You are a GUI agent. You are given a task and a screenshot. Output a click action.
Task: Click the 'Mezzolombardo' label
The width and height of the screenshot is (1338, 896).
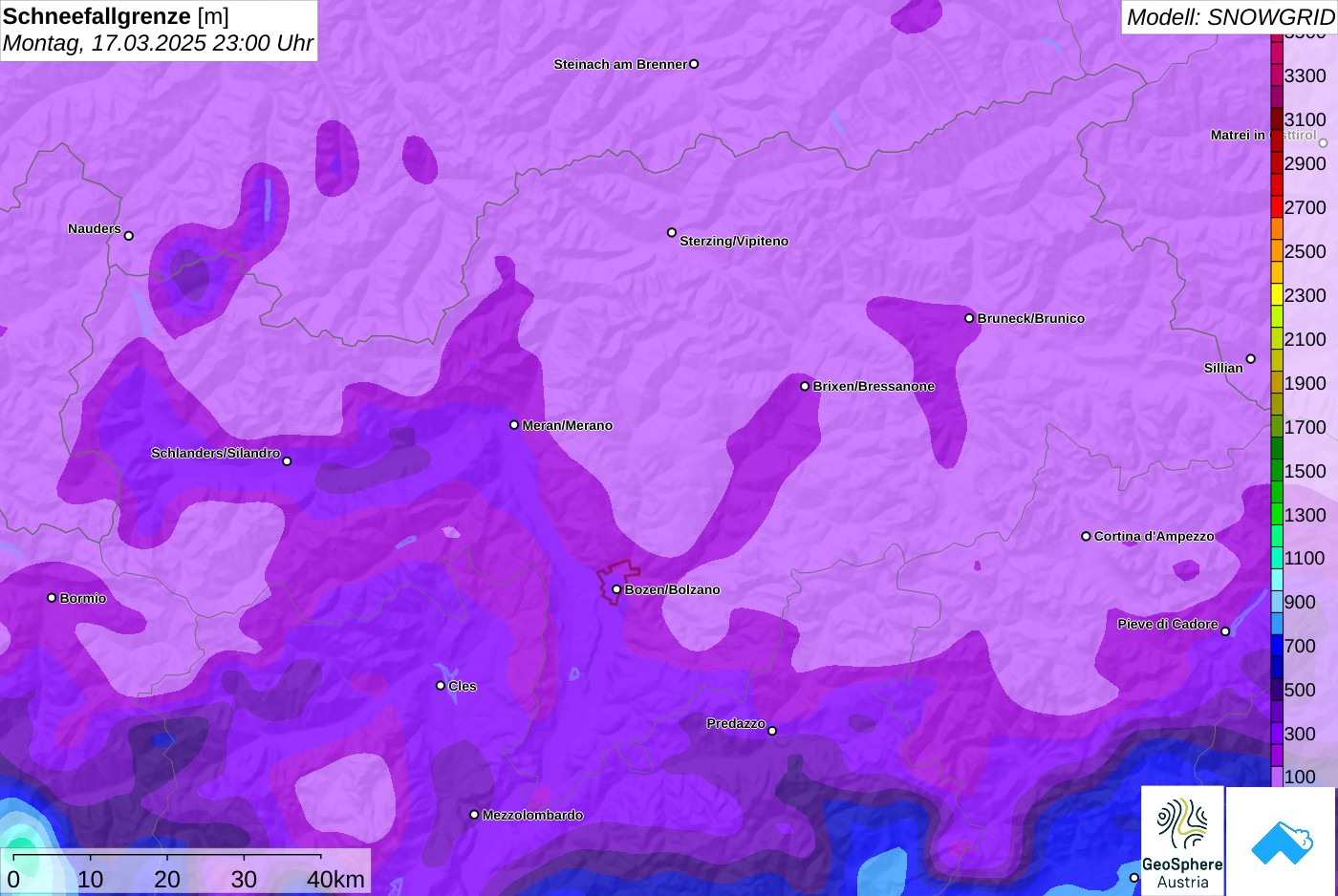coord(532,815)
